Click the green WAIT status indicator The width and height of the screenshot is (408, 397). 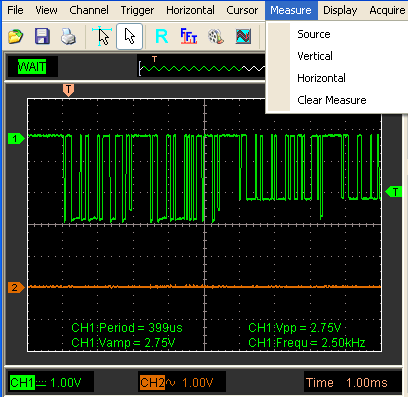tap(32, 67)
